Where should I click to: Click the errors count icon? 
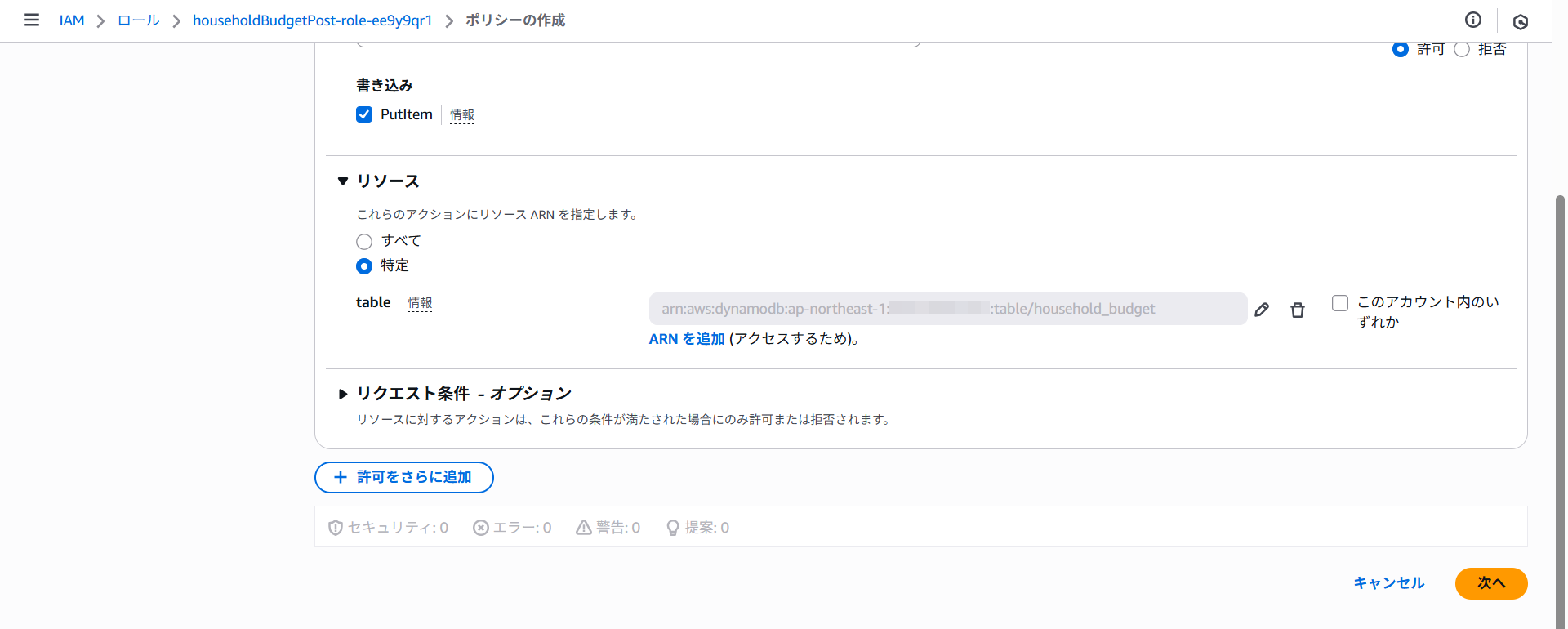481,528
